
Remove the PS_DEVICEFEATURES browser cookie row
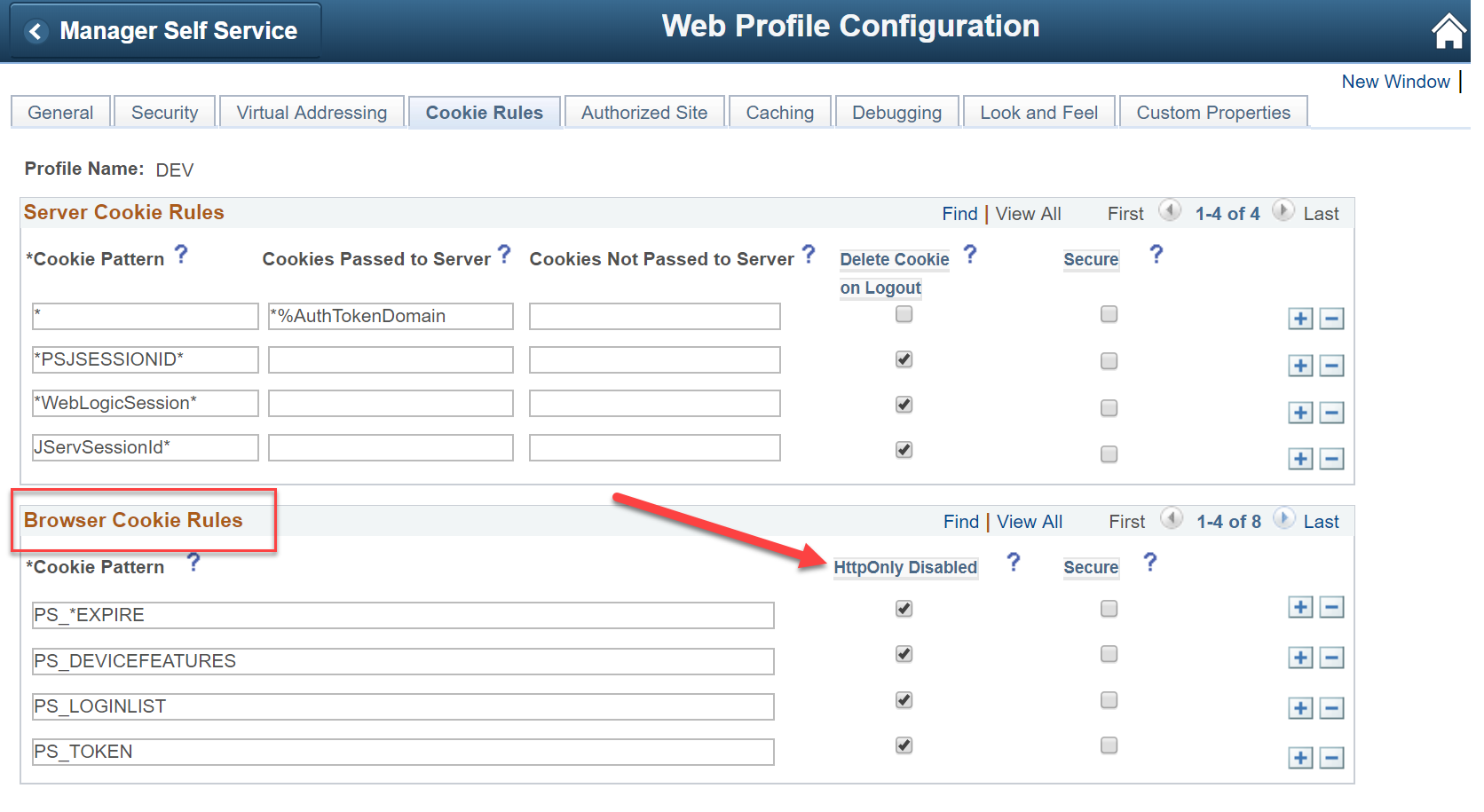click(1331, 658)
